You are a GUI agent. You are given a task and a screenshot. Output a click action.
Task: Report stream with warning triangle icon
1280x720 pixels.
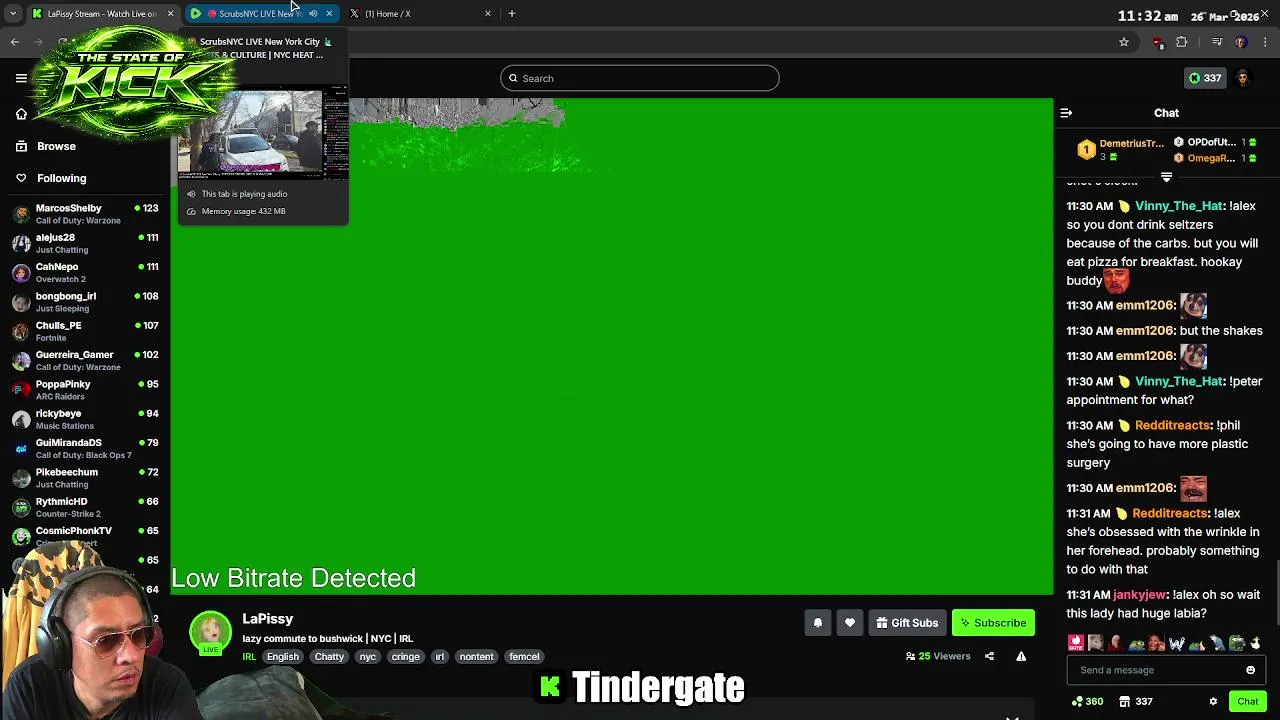tap(1021, 657)
